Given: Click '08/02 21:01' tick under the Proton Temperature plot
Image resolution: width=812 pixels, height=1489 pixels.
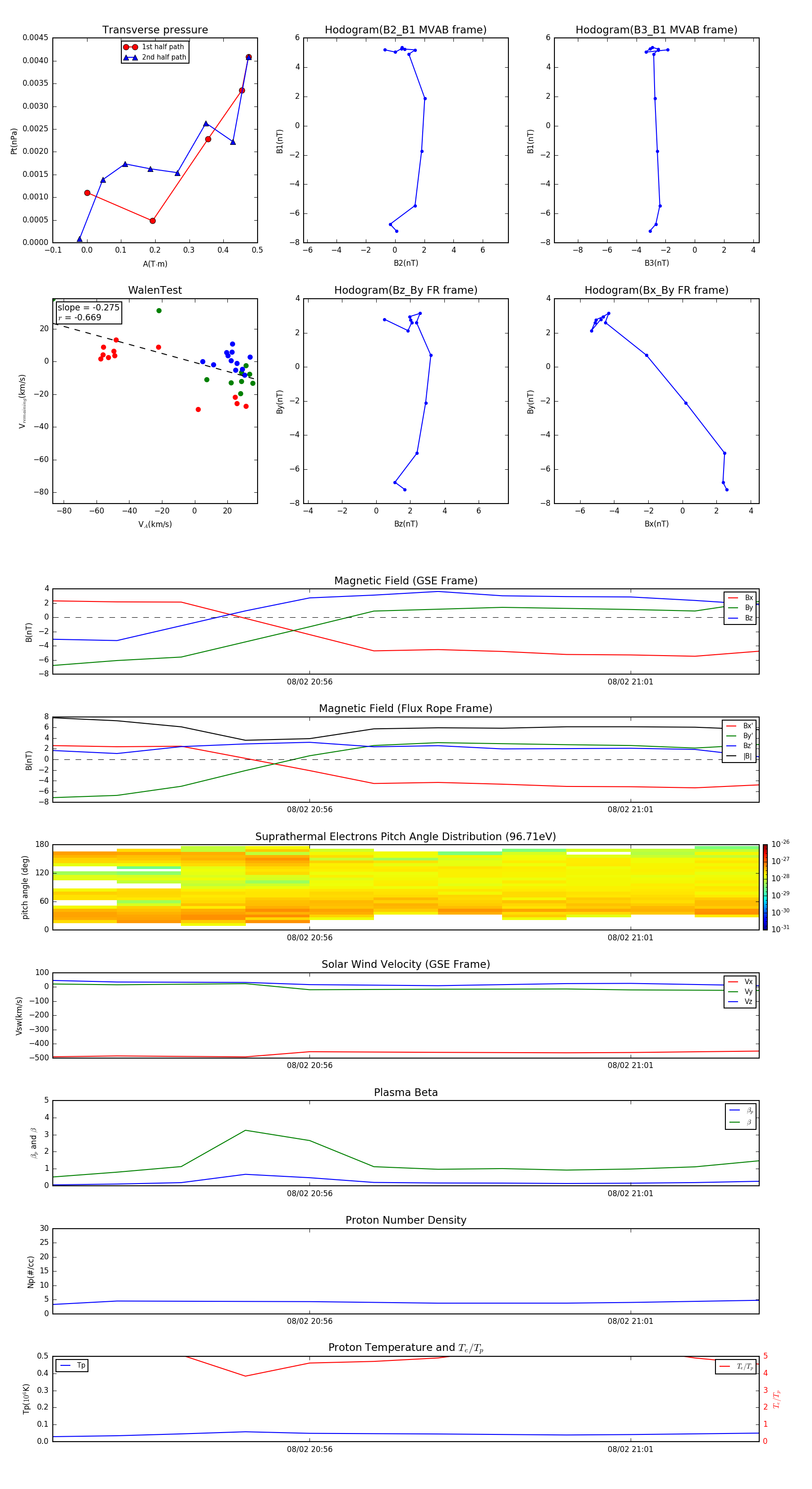Looking at the screenshot, I should pyautogui.click(x=631, y=1449).
